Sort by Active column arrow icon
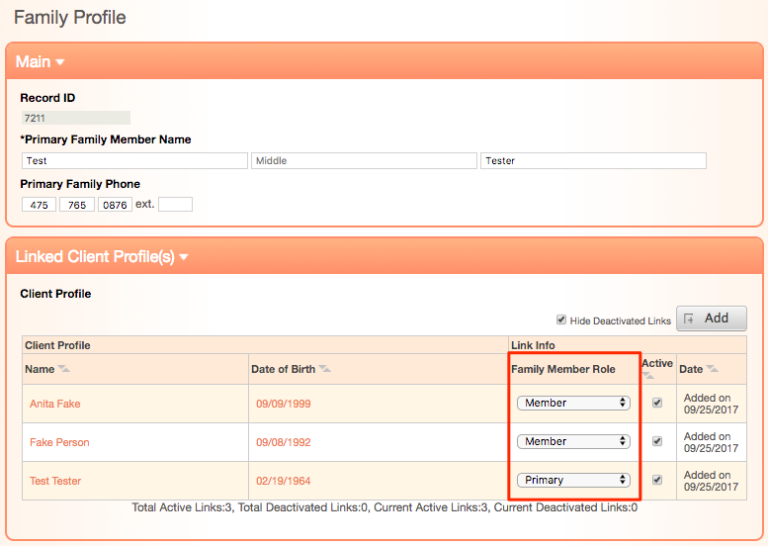This screenshot has width=768, height=546. 648,376
